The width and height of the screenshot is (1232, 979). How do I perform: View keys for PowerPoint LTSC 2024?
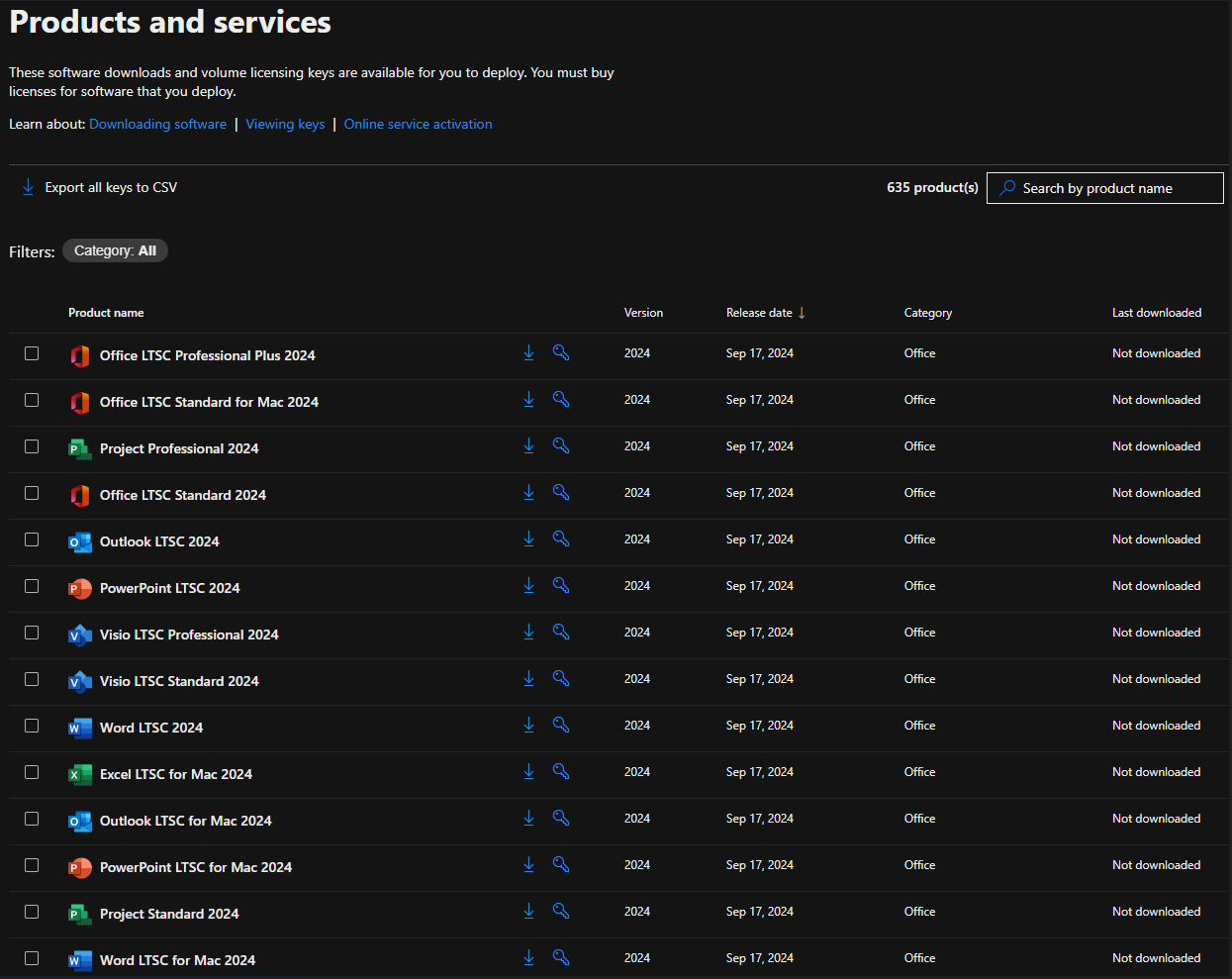click(x=561, y=585)
